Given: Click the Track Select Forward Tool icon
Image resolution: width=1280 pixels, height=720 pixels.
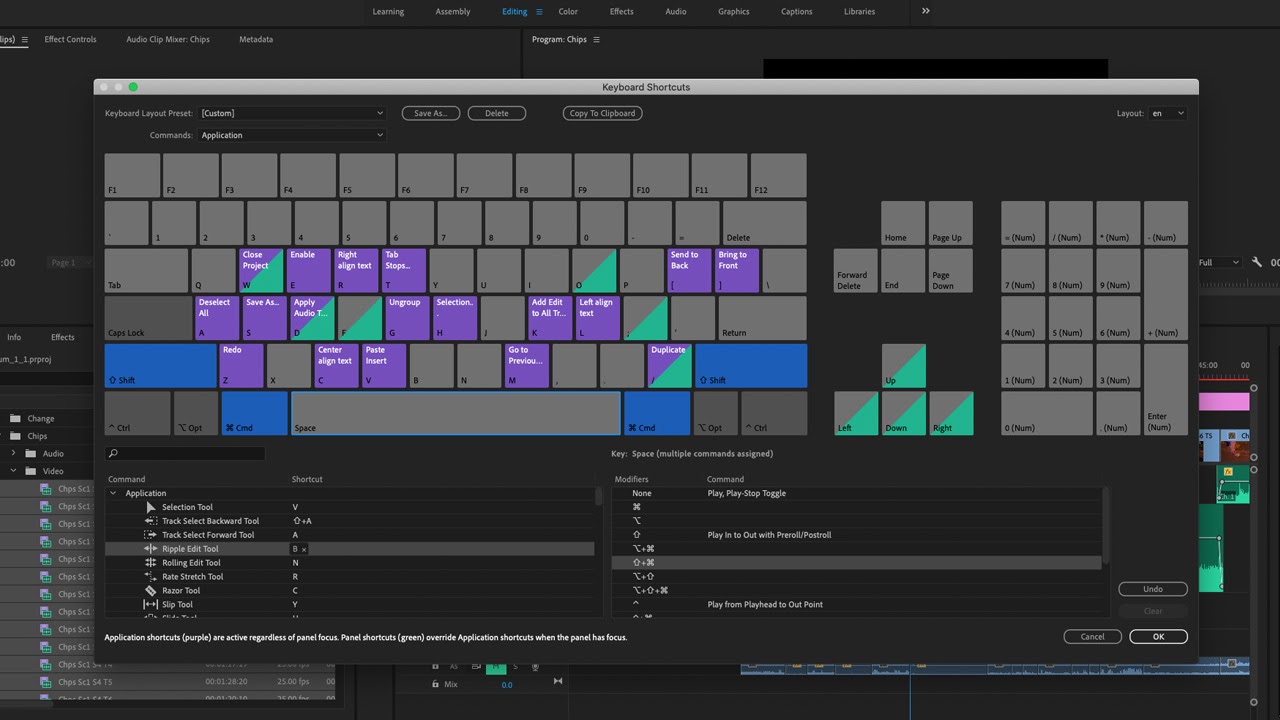Looking at the screenshot, I should tap(151, 535).
